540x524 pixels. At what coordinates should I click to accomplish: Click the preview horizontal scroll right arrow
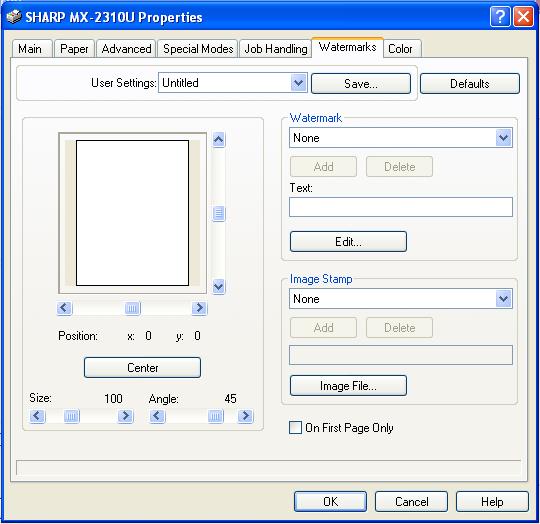click(x=199, y=308)
